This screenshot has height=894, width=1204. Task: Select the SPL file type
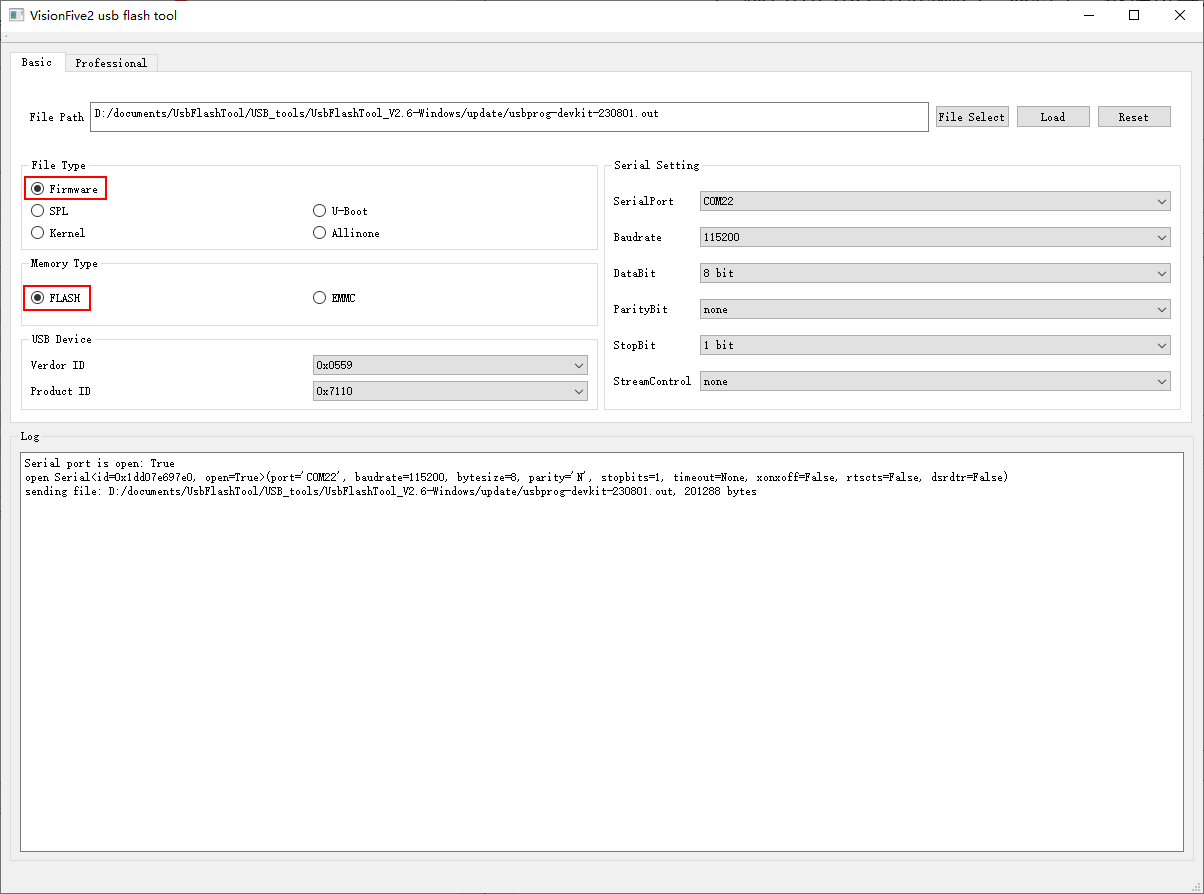point(50,211)
